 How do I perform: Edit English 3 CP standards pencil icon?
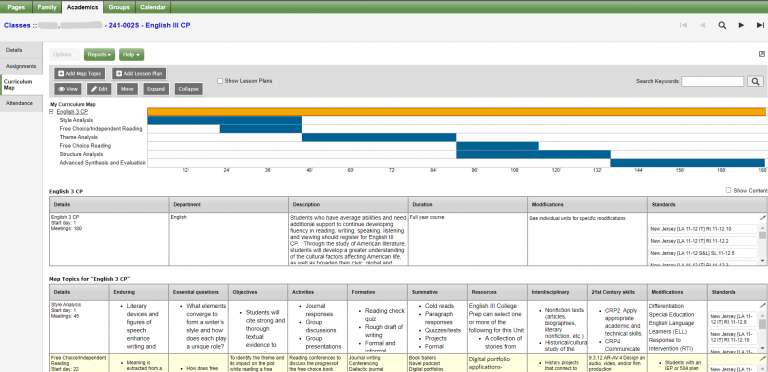click(763, 217)
